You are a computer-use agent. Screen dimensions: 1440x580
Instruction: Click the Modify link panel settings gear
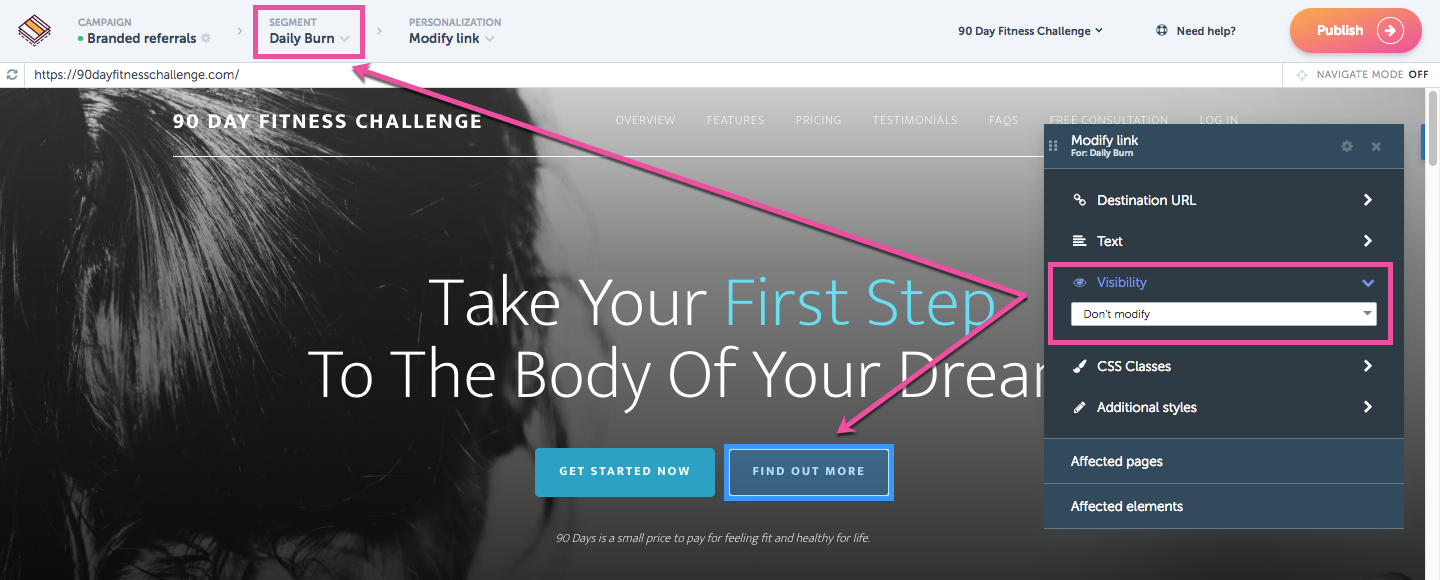click(1347, 146)
